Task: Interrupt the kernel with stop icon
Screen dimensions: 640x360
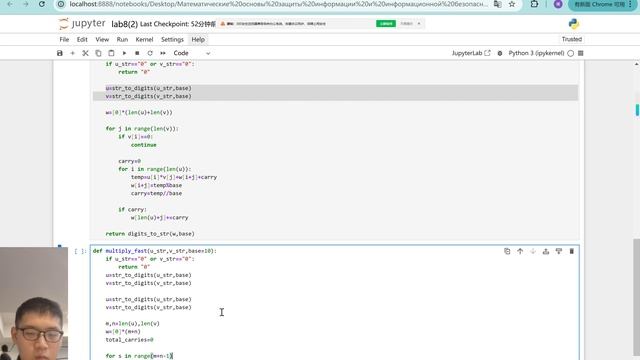Action: click(x=137, y=53)
